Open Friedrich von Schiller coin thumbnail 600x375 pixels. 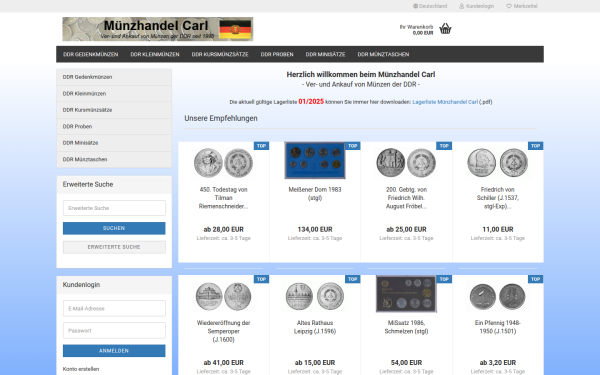pyautogui.click(x=497, y=163)
